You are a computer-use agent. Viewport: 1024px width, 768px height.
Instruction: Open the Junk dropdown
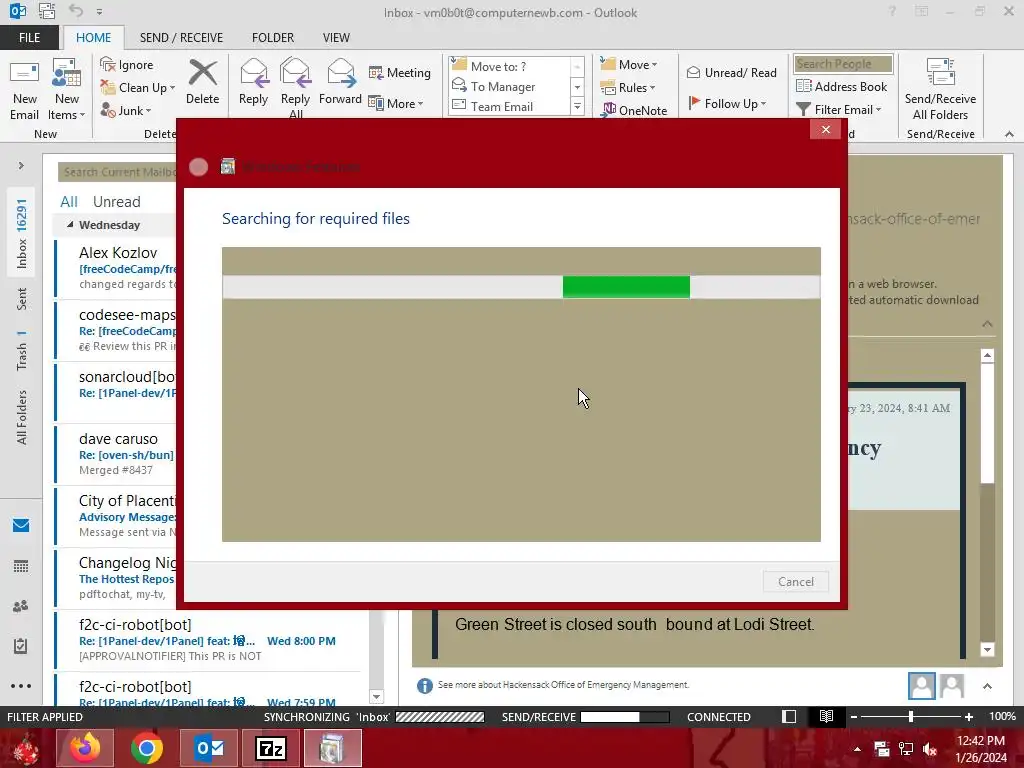click(x=125, y=110)
